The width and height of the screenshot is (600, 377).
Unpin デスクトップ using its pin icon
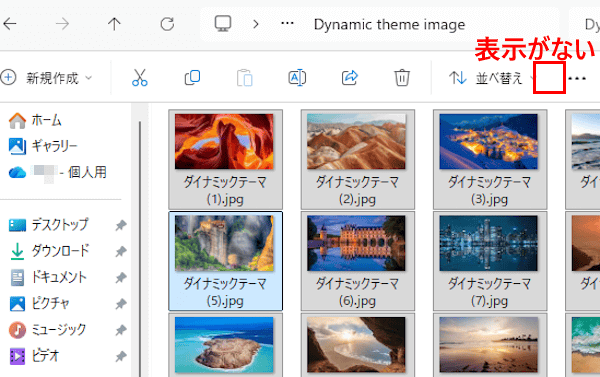pos(121,225)
